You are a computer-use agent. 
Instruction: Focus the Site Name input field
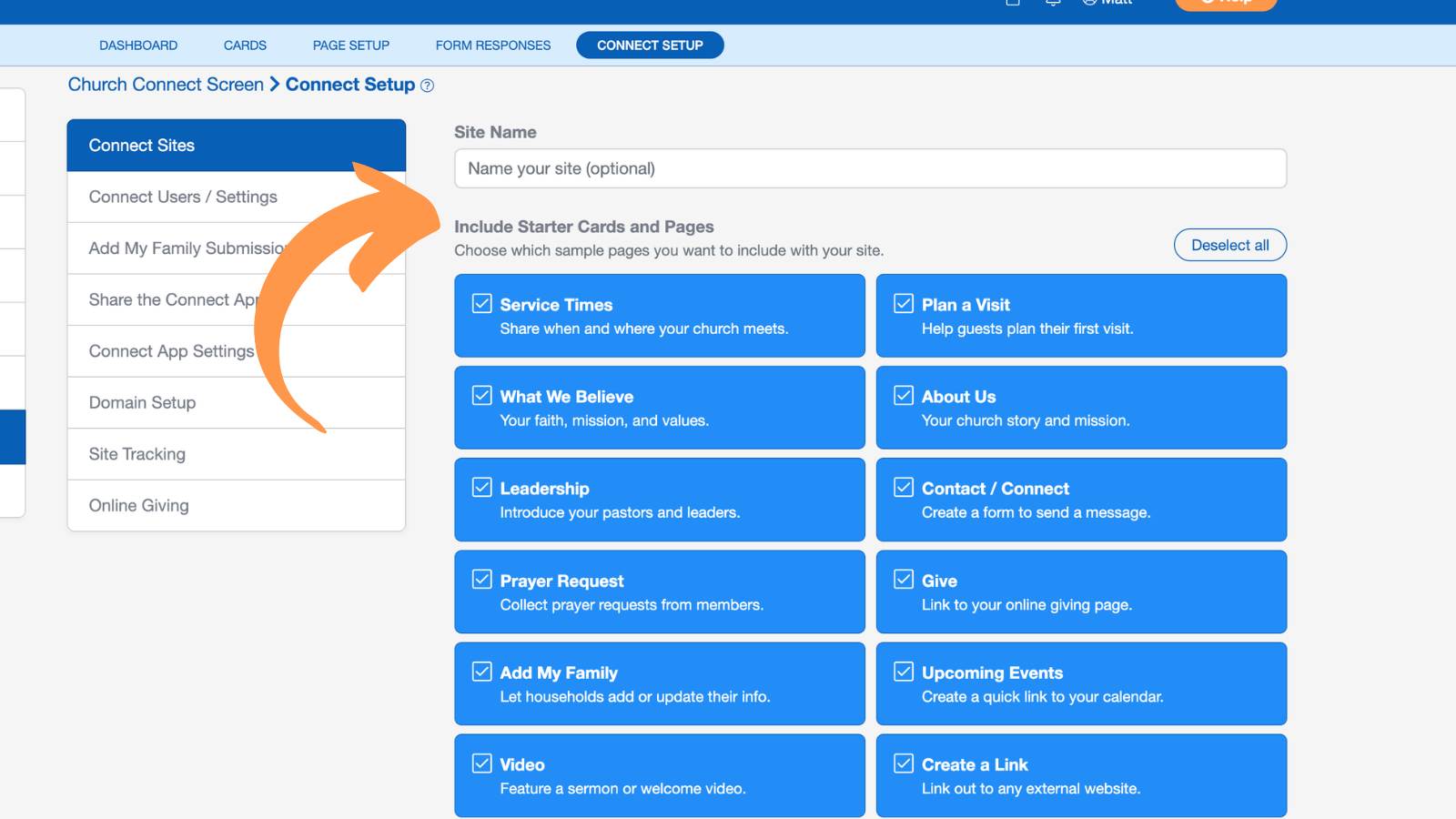[871, 168]
